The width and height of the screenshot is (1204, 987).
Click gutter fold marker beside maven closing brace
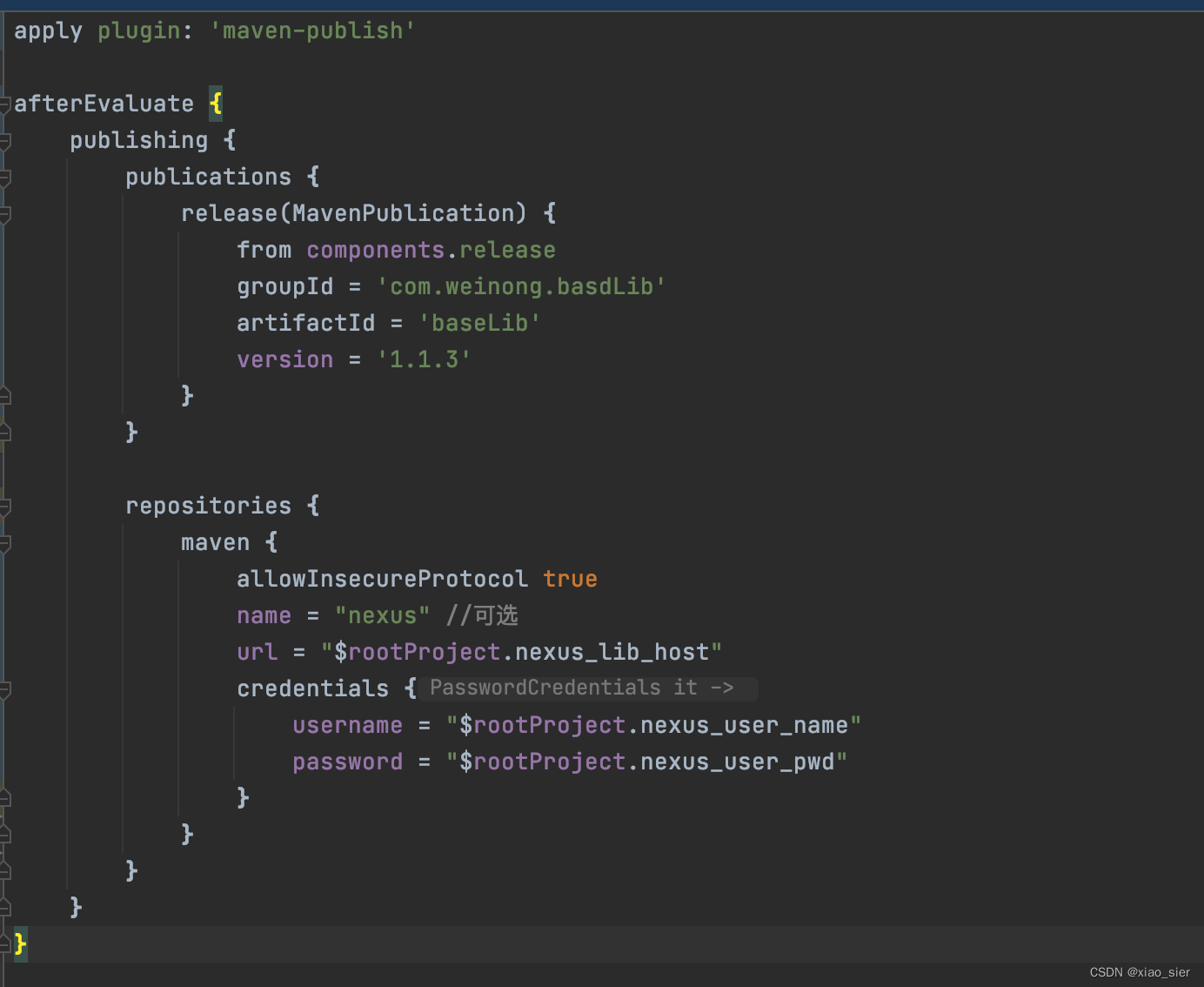5,834
